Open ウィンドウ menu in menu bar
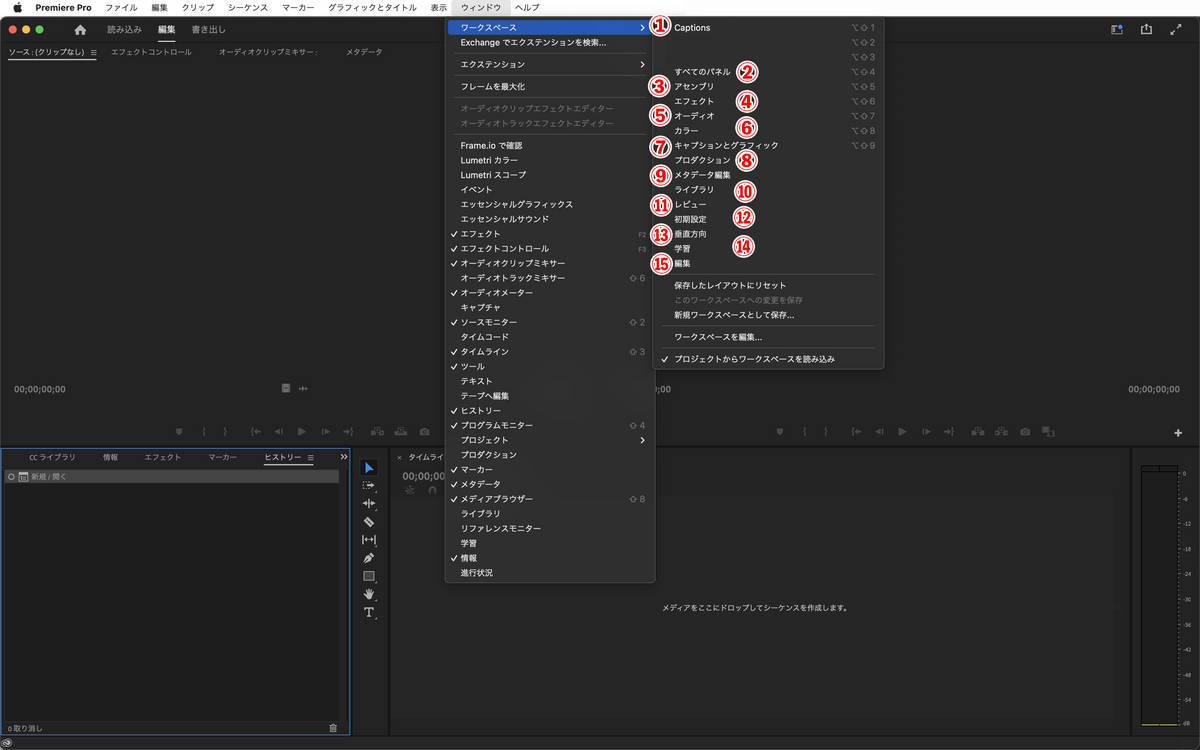The width and height of the screenshot is (1200, 750). click(x=481, y=7)
